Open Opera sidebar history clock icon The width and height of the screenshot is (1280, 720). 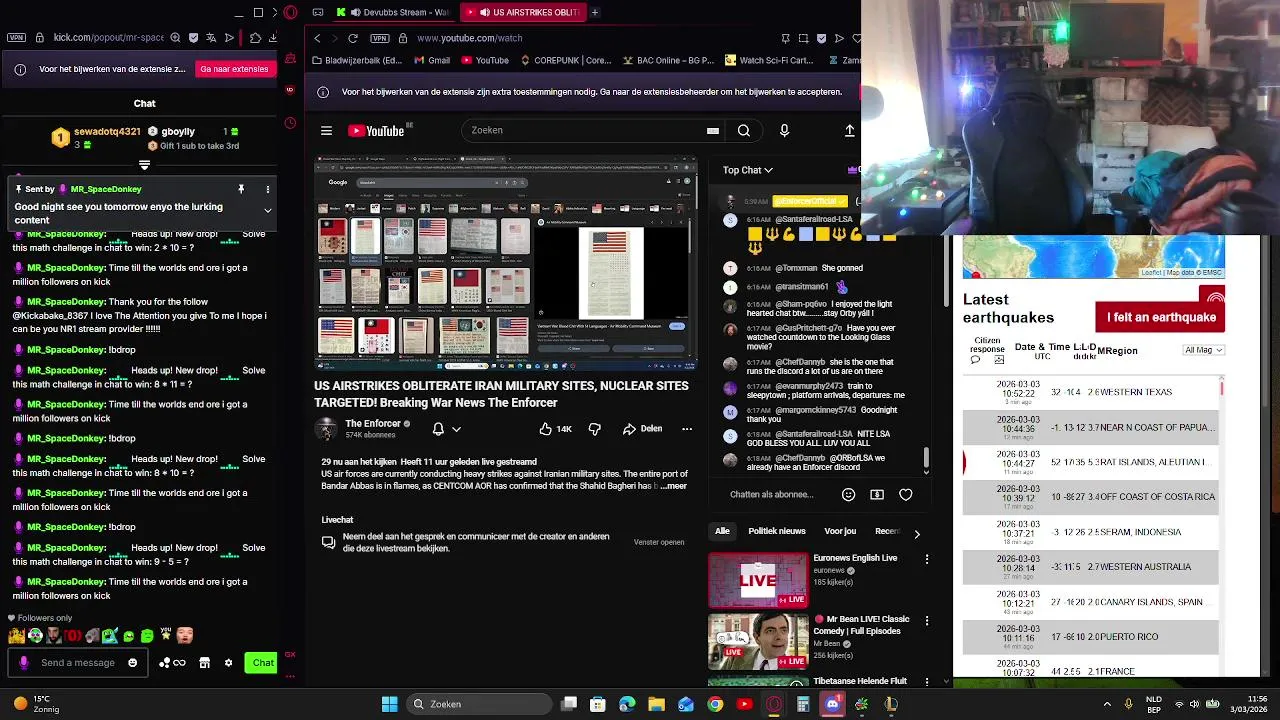pyautogui.click(x=290, y=125)
